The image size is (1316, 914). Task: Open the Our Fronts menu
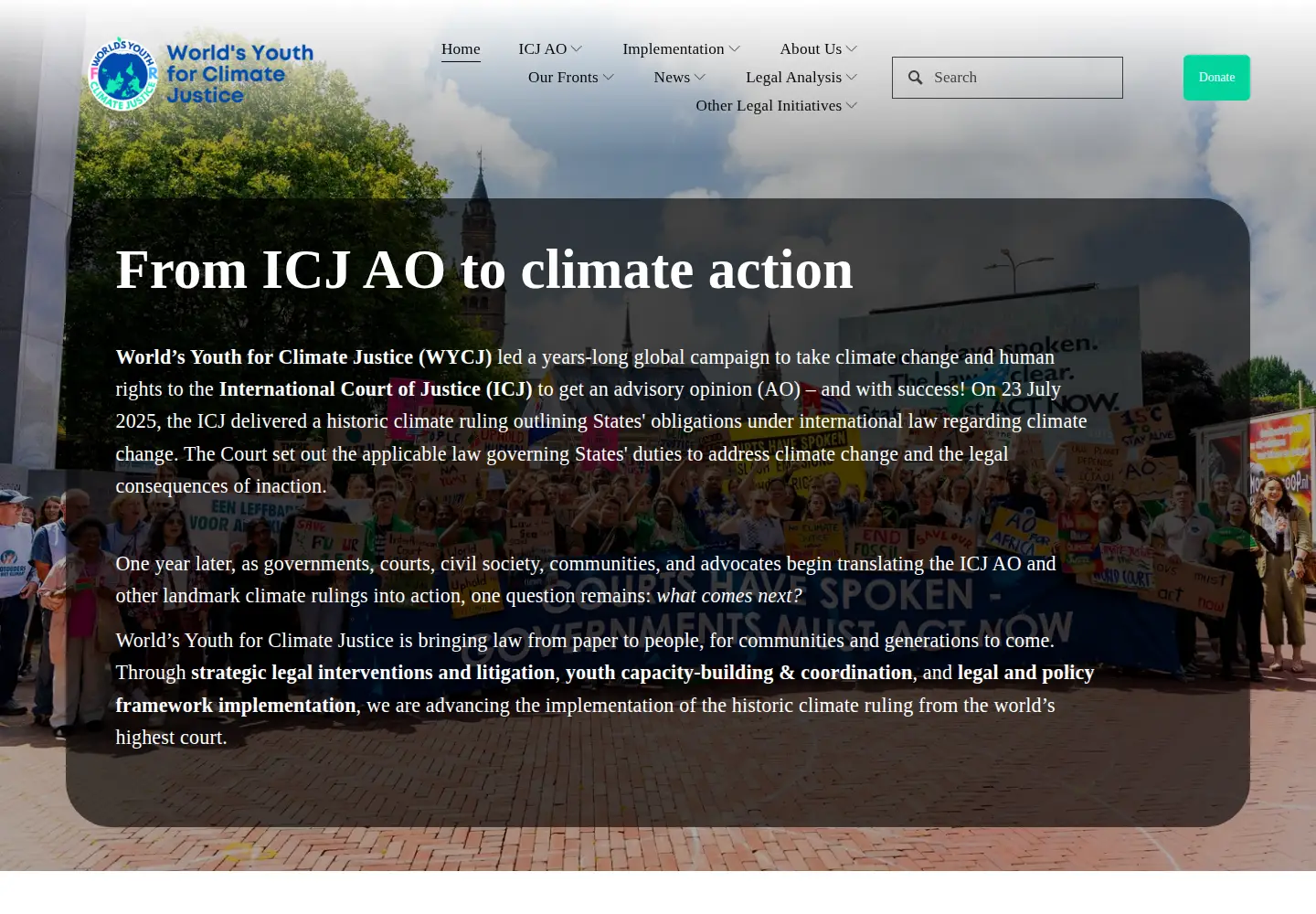(x=563, y=78)
